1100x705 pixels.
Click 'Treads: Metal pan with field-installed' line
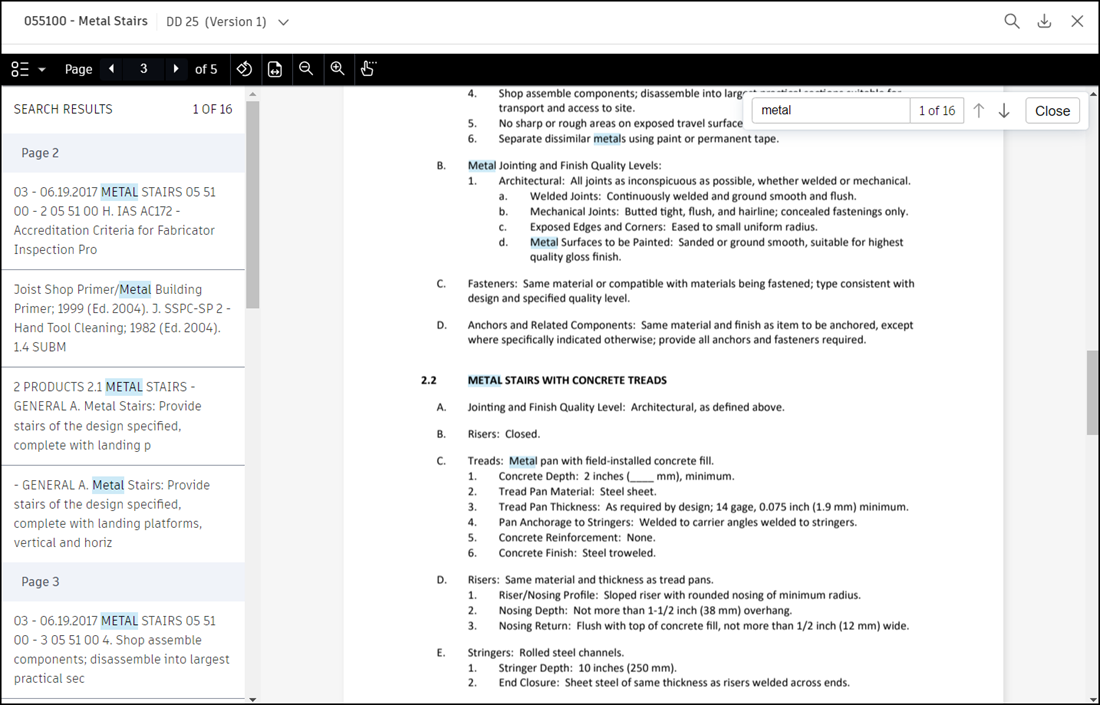[591, 461]
